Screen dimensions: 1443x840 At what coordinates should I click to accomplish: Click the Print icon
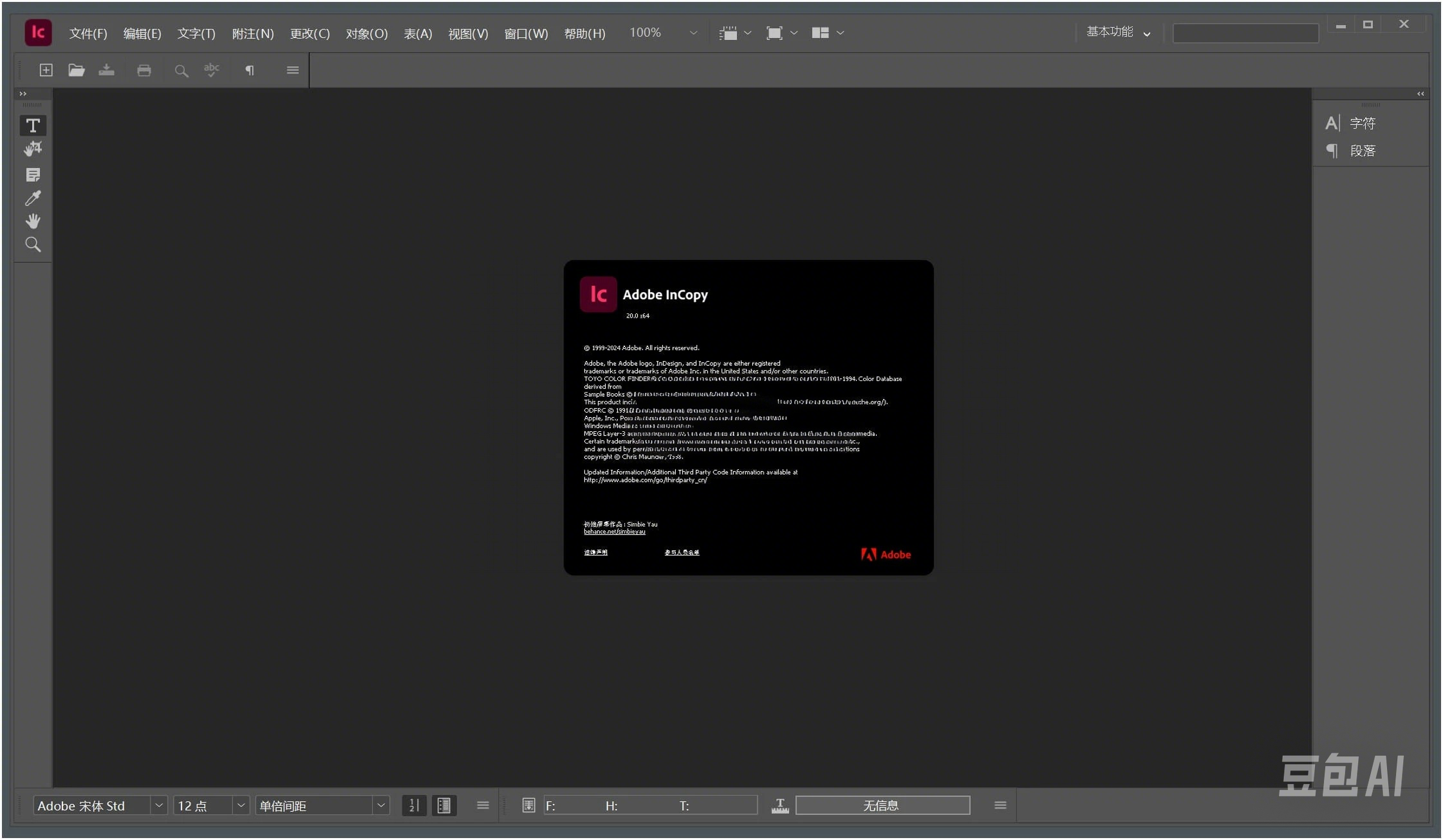(x=144, y=70)
